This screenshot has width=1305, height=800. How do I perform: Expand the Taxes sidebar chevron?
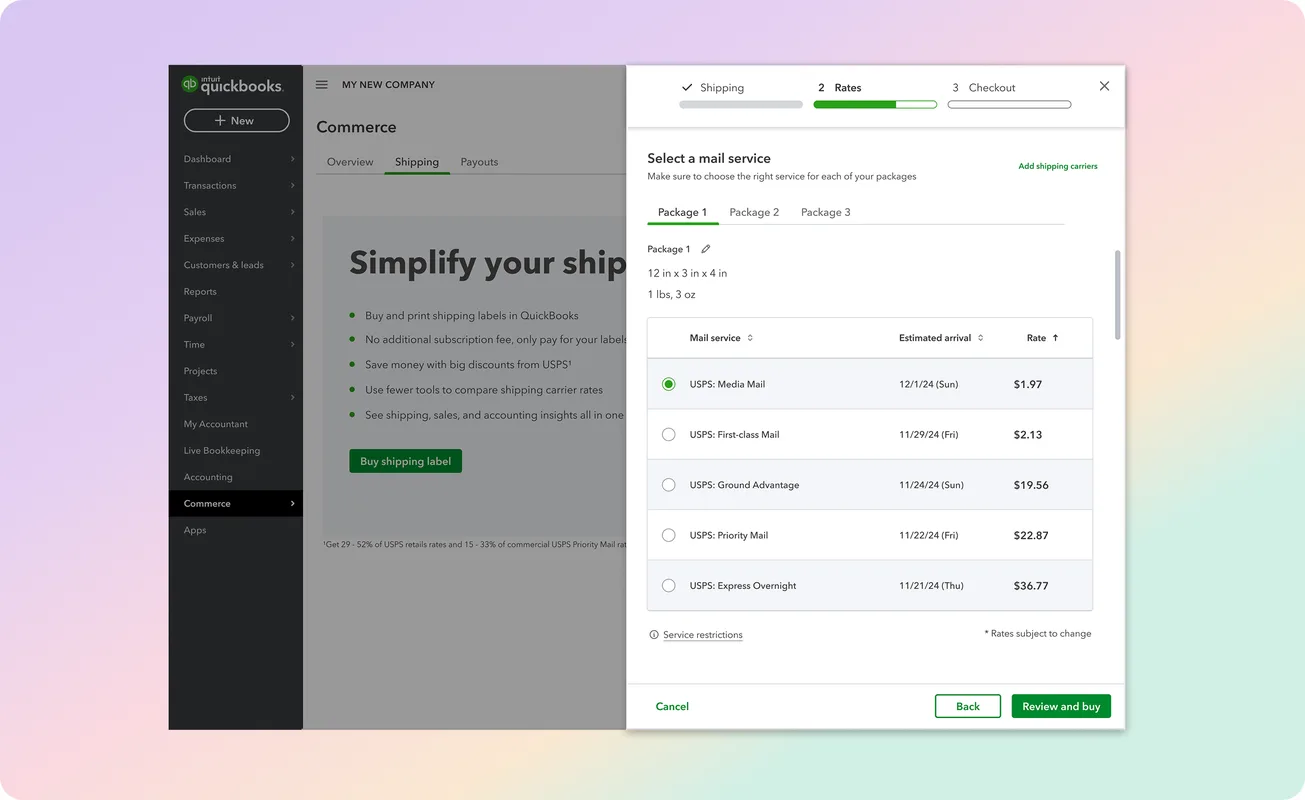(292, 397)
